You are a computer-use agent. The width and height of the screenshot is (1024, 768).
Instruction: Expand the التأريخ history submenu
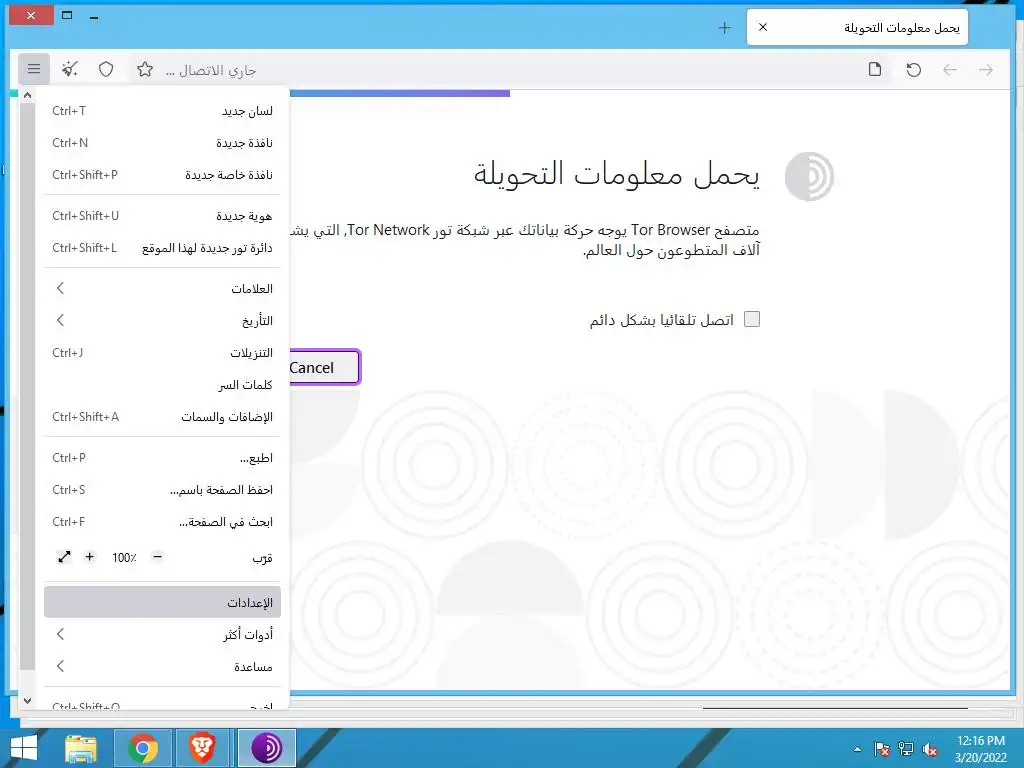click(163, 320)
